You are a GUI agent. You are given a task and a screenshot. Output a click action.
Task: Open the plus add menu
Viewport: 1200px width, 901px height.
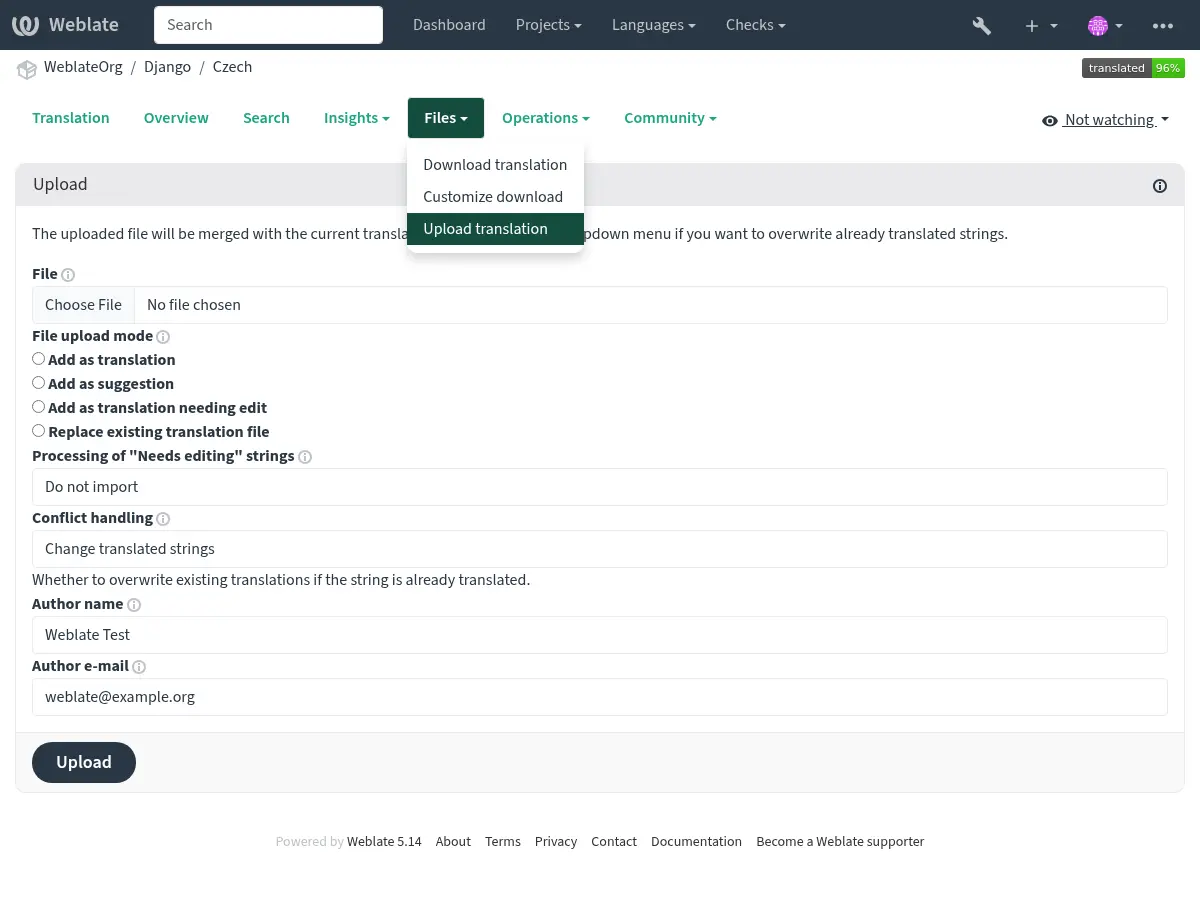tap(1041, 25)
